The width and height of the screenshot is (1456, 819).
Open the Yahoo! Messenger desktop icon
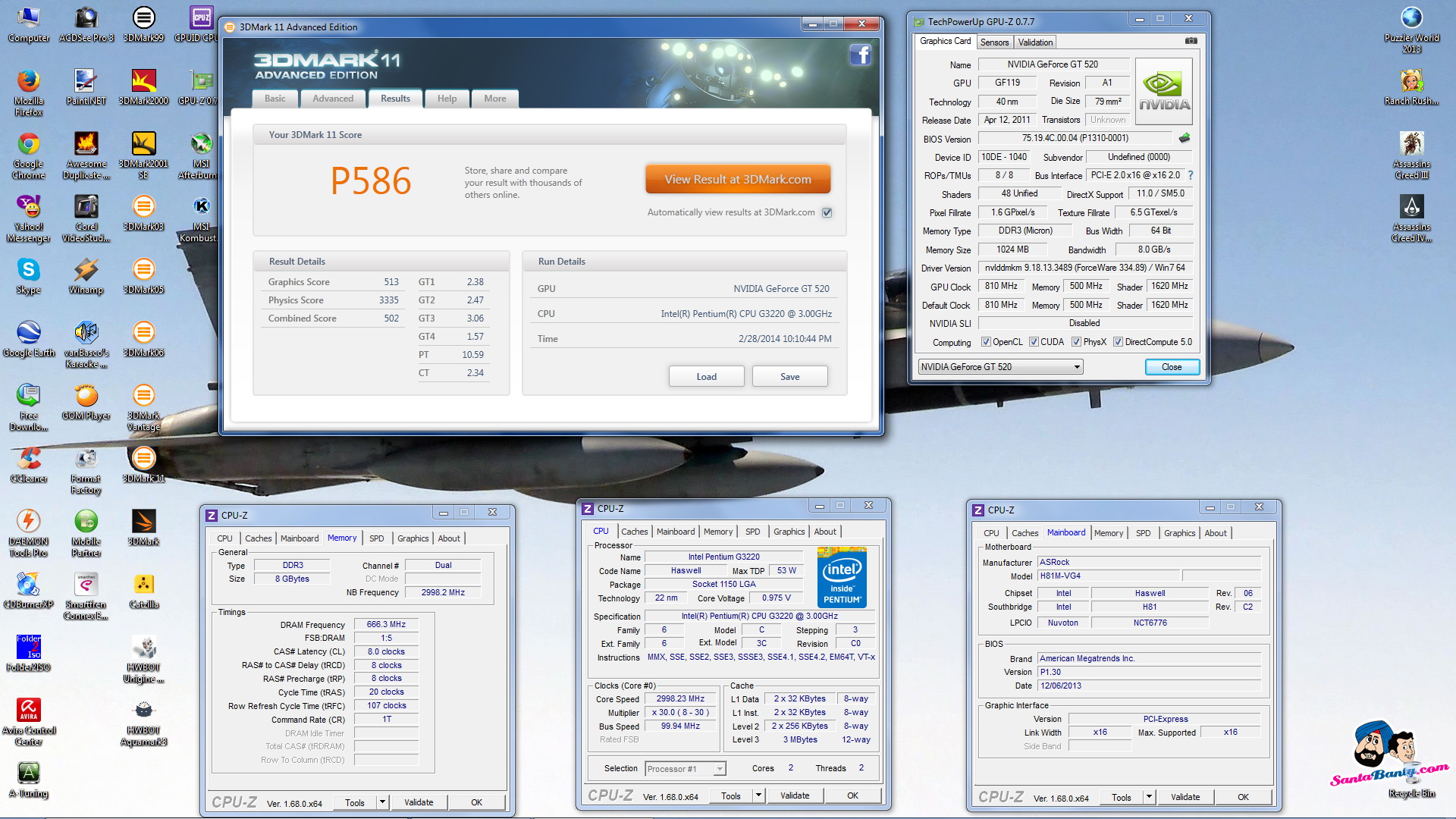[x=29, y=218]
